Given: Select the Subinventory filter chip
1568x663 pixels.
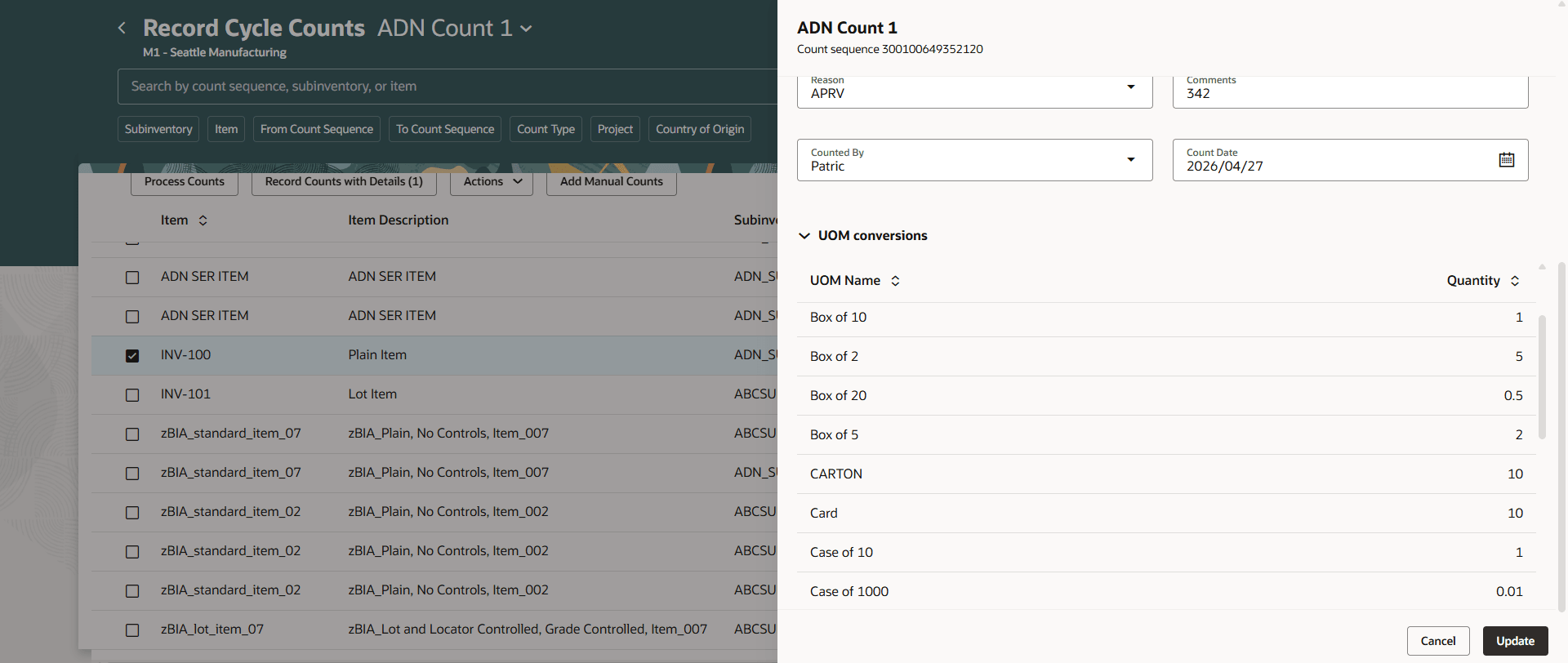Looking at the screenshot, I should coord(158,129).
